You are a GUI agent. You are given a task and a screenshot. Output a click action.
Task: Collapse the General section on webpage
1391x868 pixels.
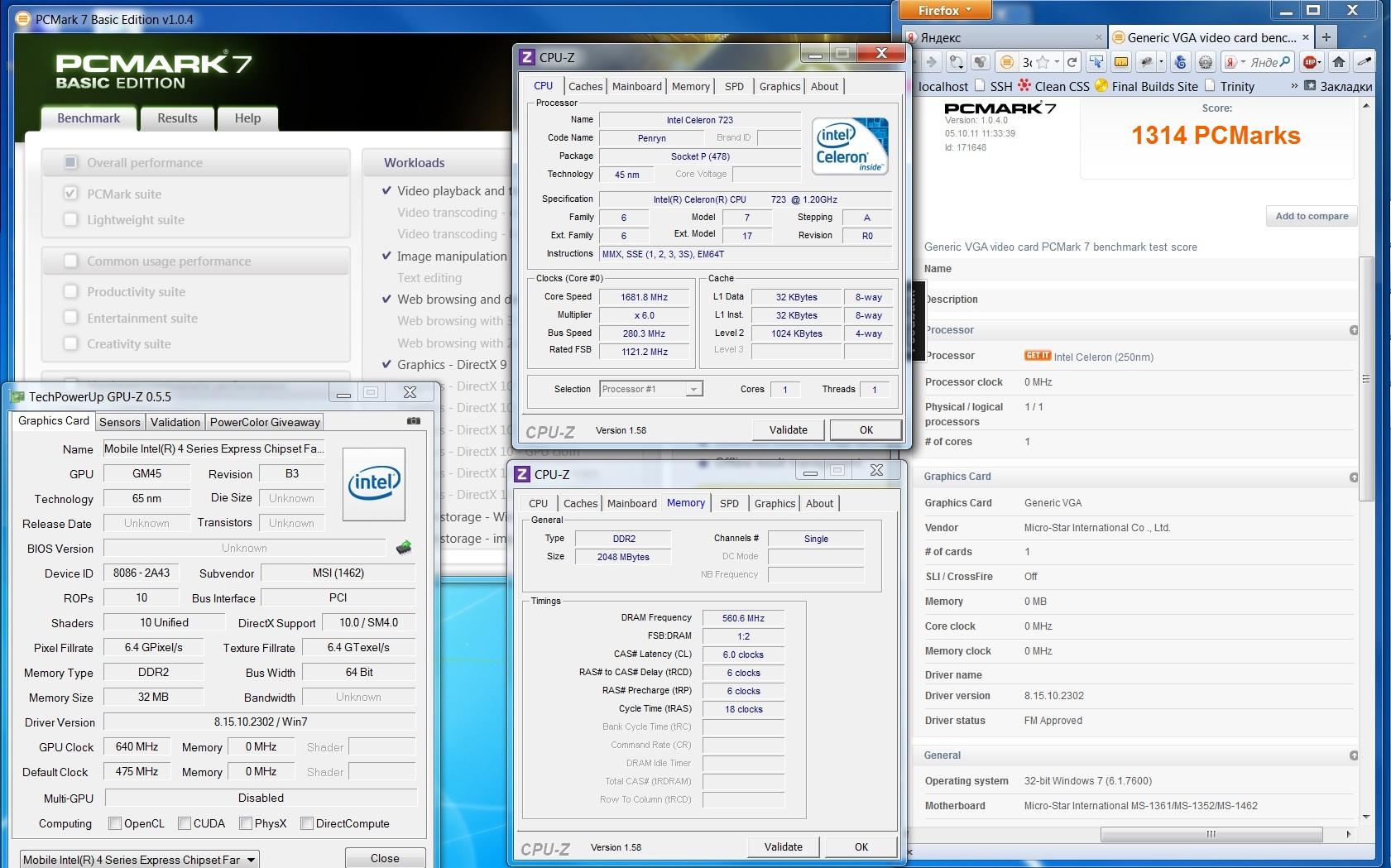[1354, 755]
